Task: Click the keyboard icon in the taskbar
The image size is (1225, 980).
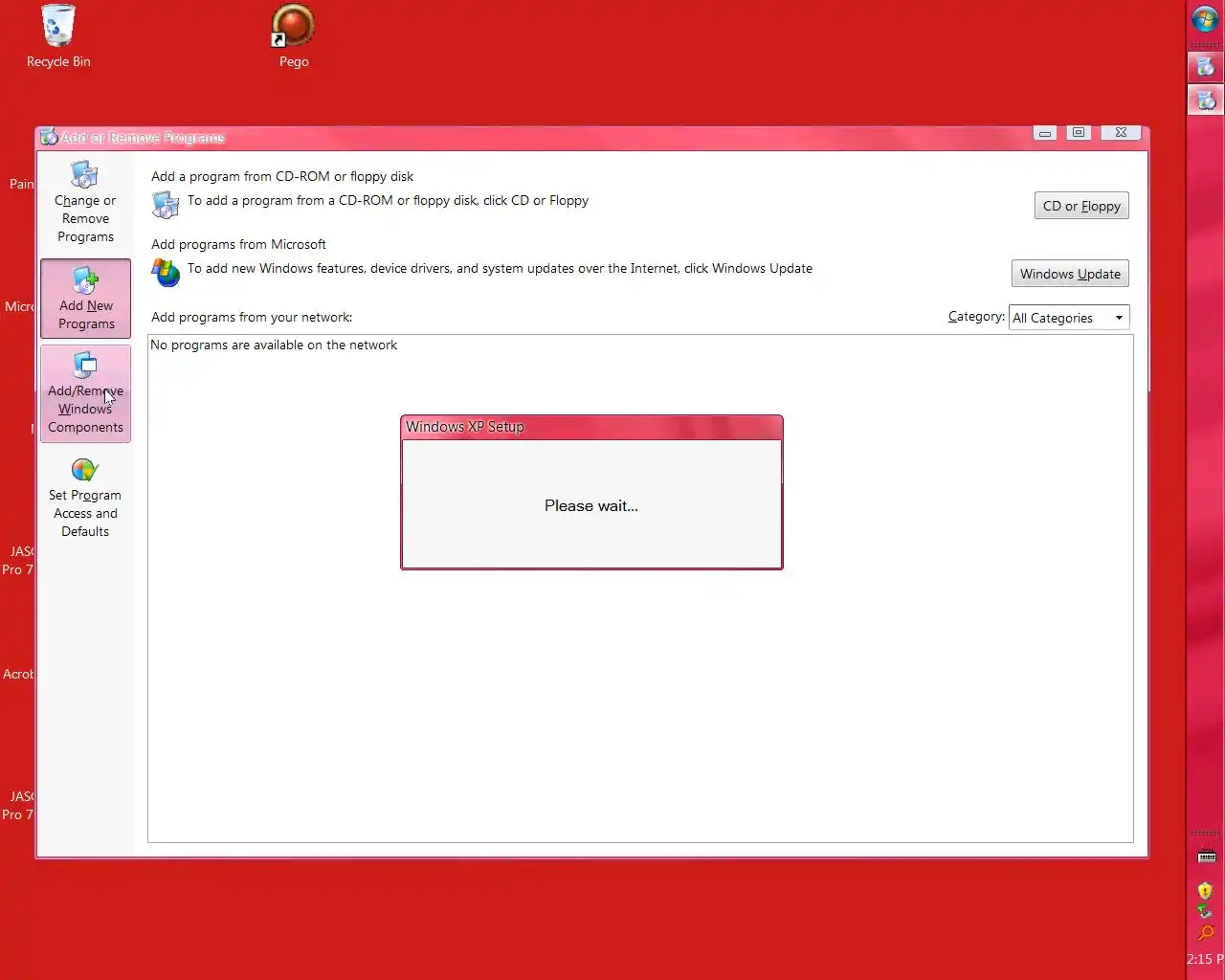Action: [1207, 857]
